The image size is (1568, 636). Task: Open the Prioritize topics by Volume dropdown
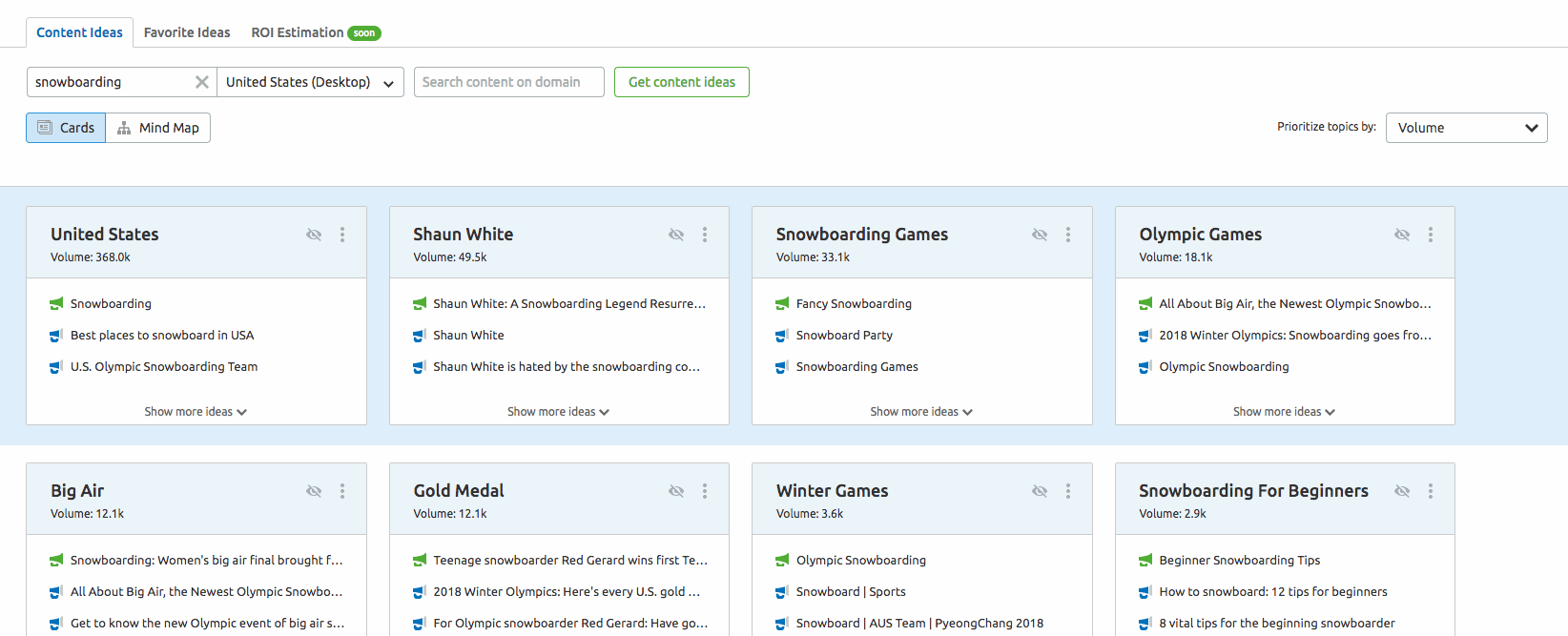click(1467, 128)
